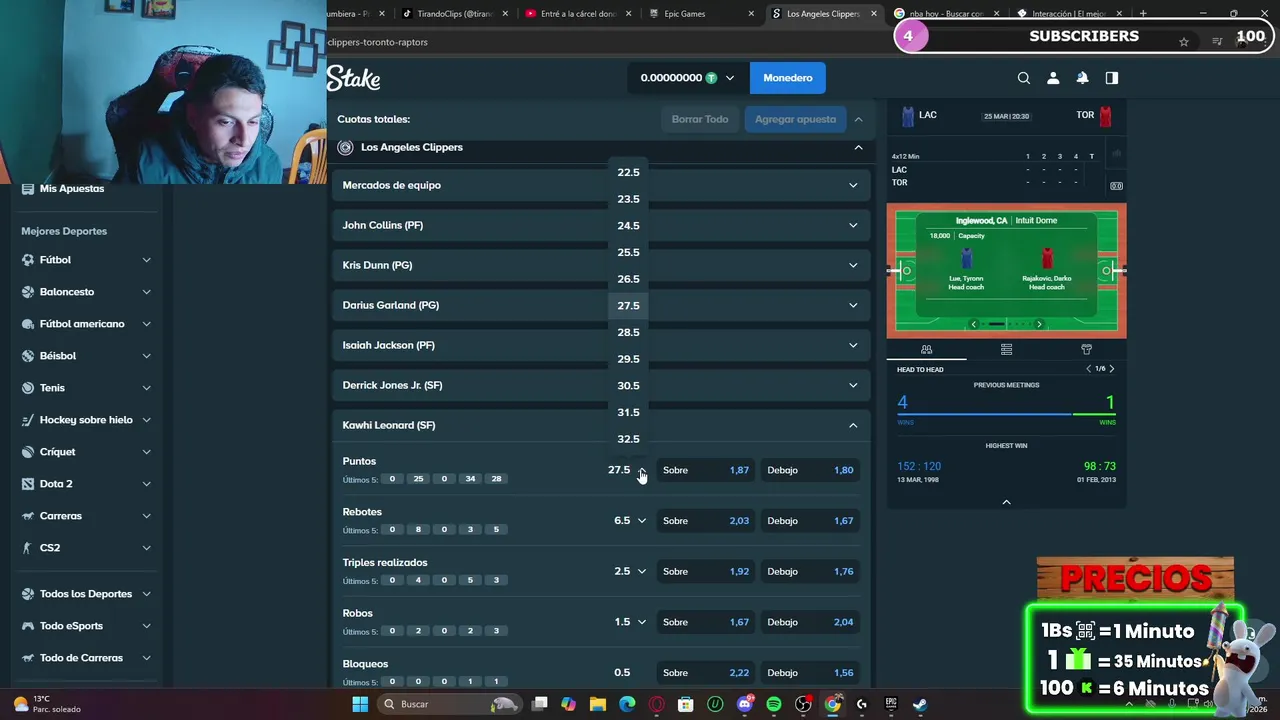Expand the Kris Dunn (PG) markets

(x=601, y=265)
